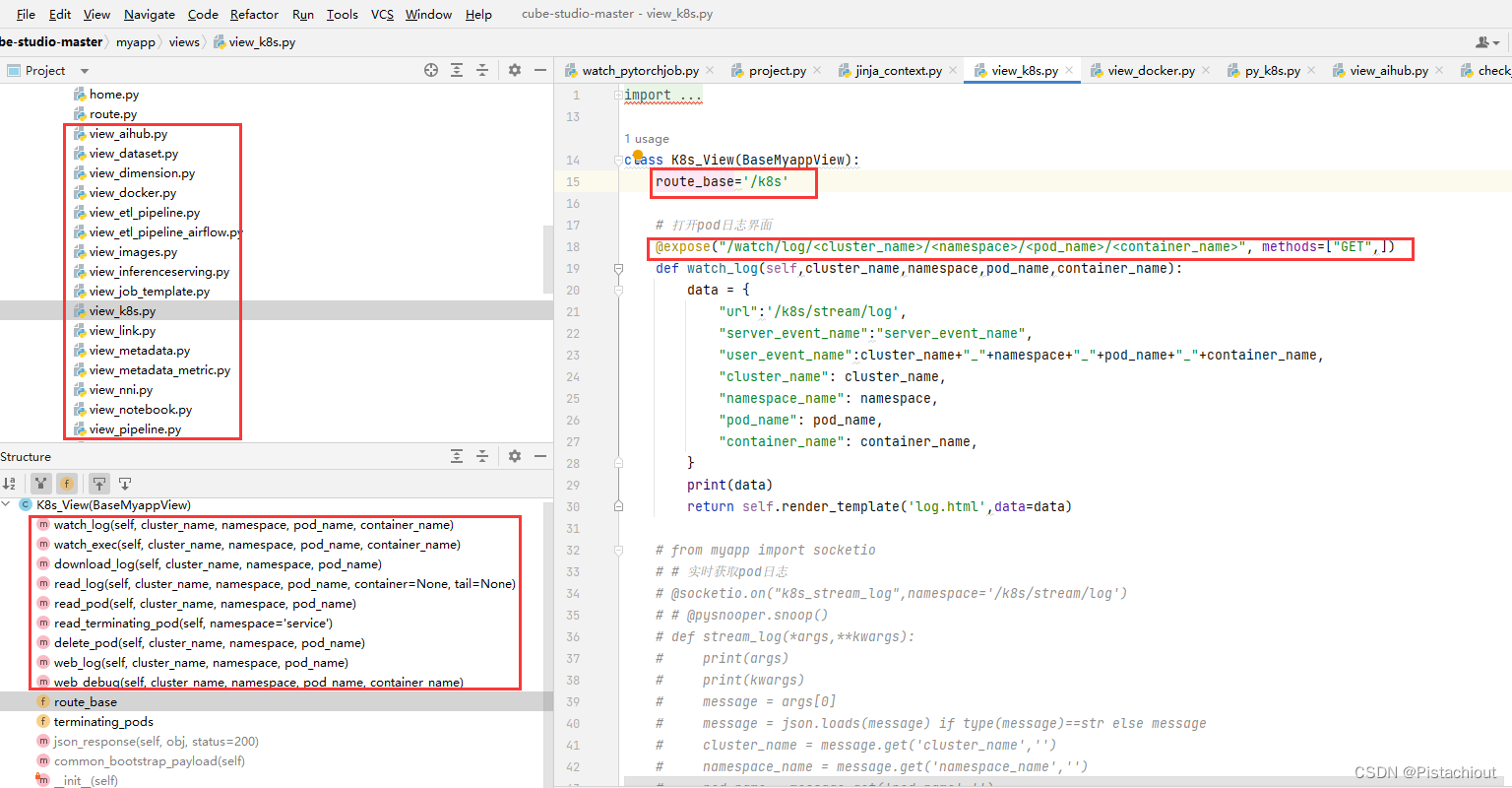Screen dimensions: 1512x788
Task: Click view_k8s.py in breadcrumb bar
Action: tap(254, 42)
